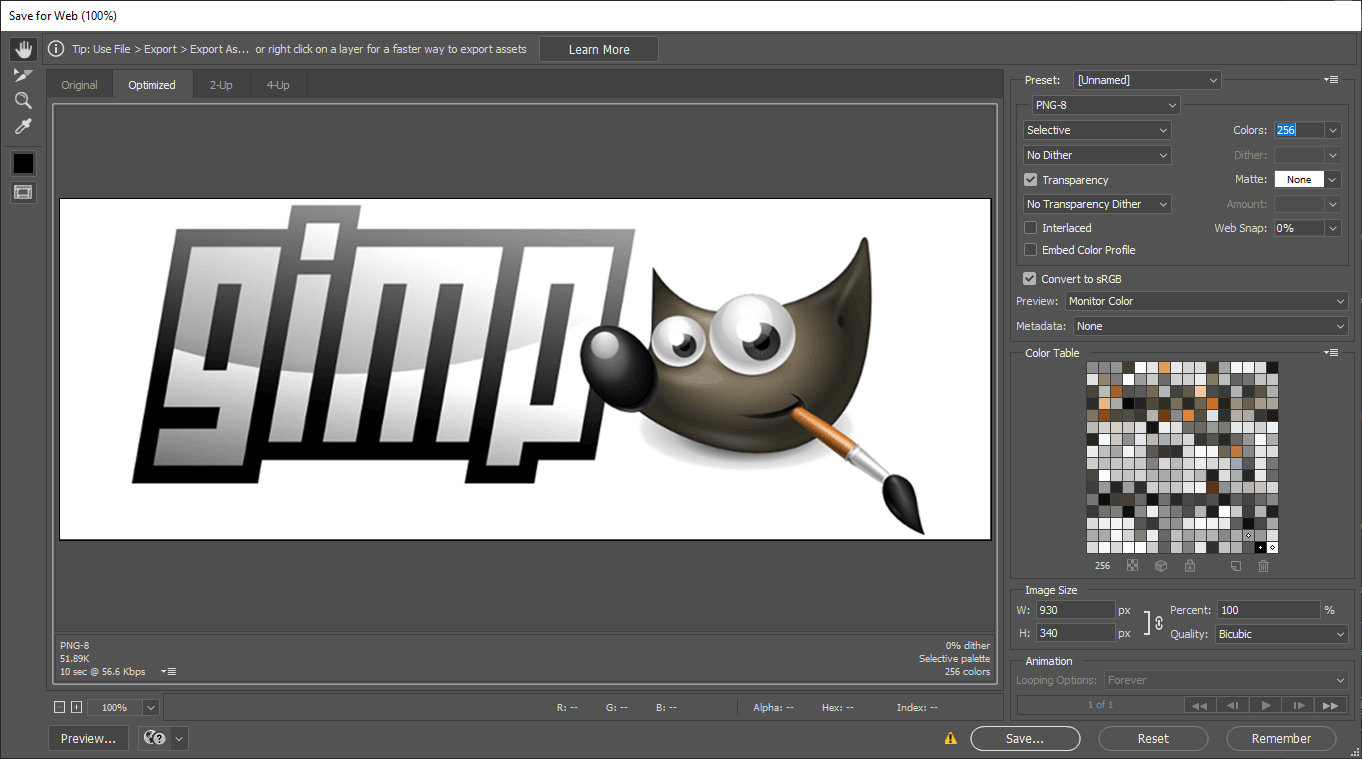Open the Preset dropdown
1362x759 pixels.
(x=1147, y=80)
